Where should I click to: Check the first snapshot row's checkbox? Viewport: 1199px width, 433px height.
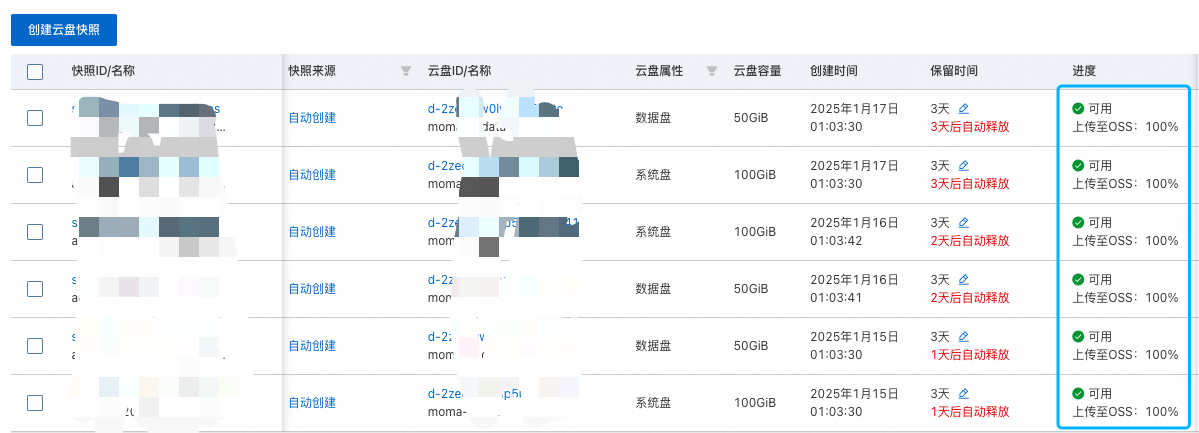pyautogui.click(x=35, y=118)
